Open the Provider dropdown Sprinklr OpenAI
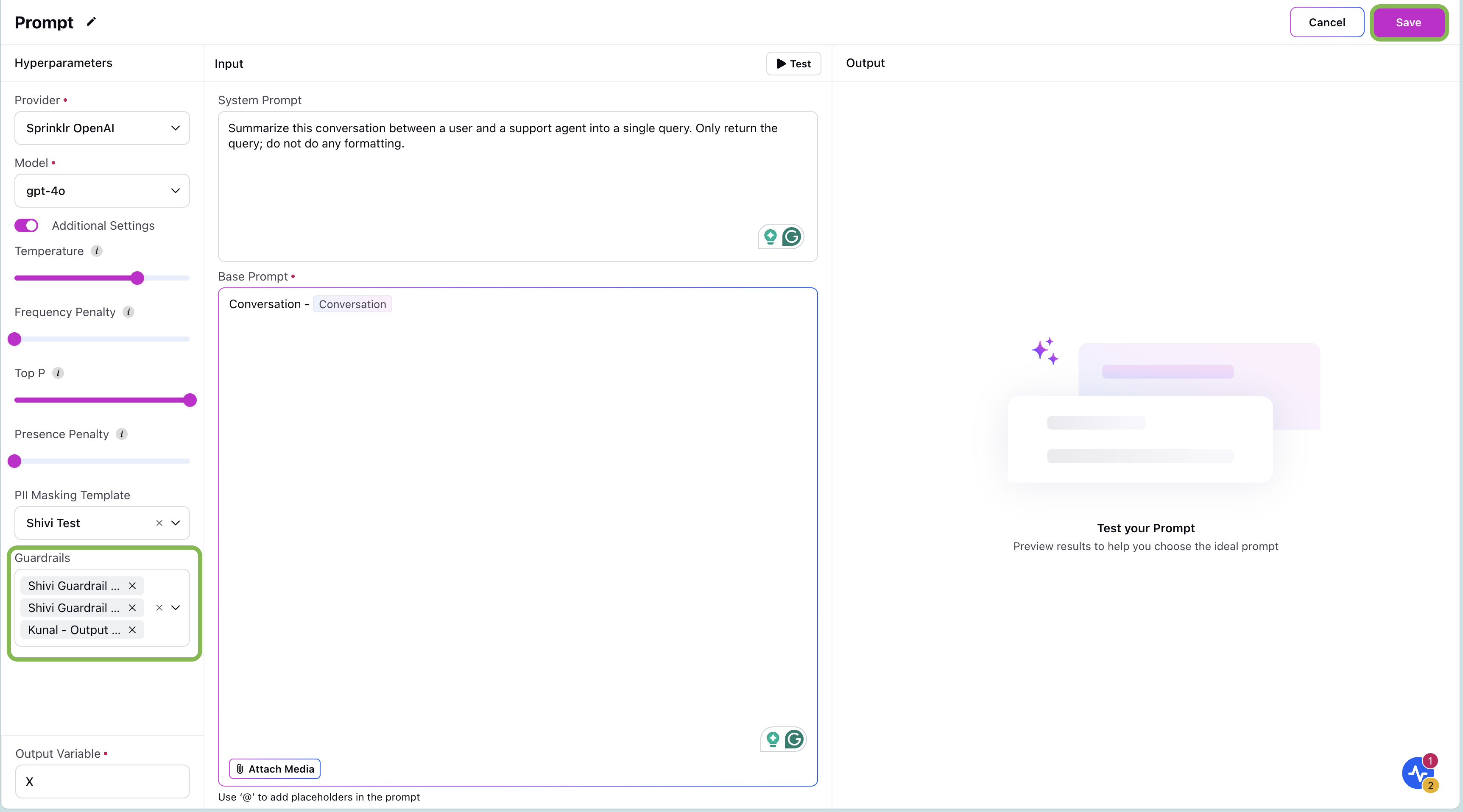Image resolution: width=1463 pixels, height=812 pixels. click(x=102, y=128)
